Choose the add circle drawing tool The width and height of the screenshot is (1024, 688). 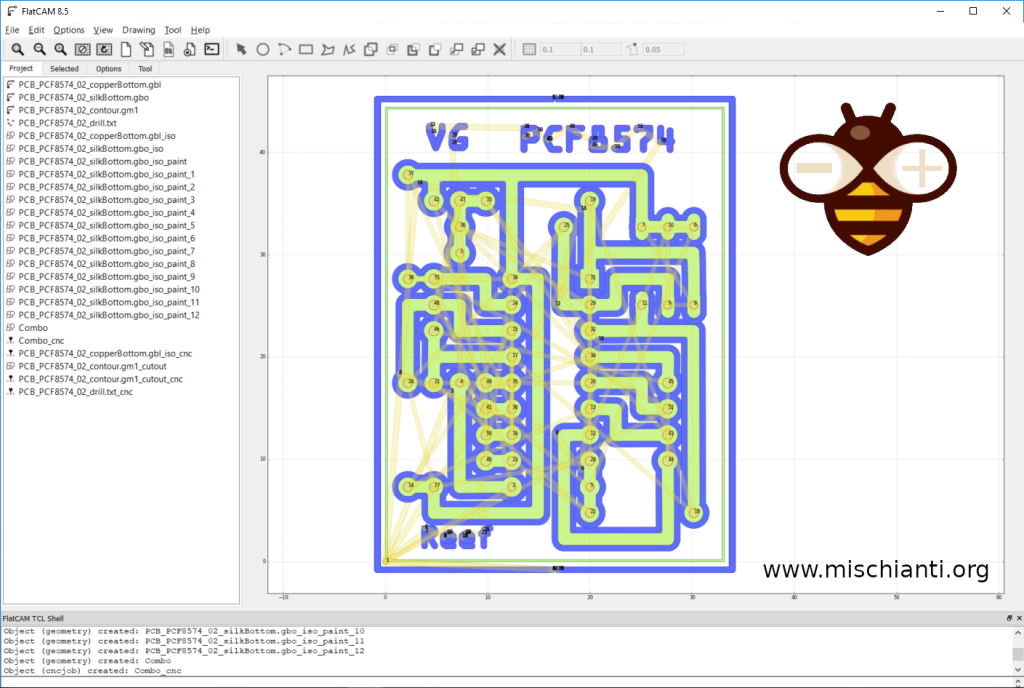pyautogui.click(x=263, y=49)
